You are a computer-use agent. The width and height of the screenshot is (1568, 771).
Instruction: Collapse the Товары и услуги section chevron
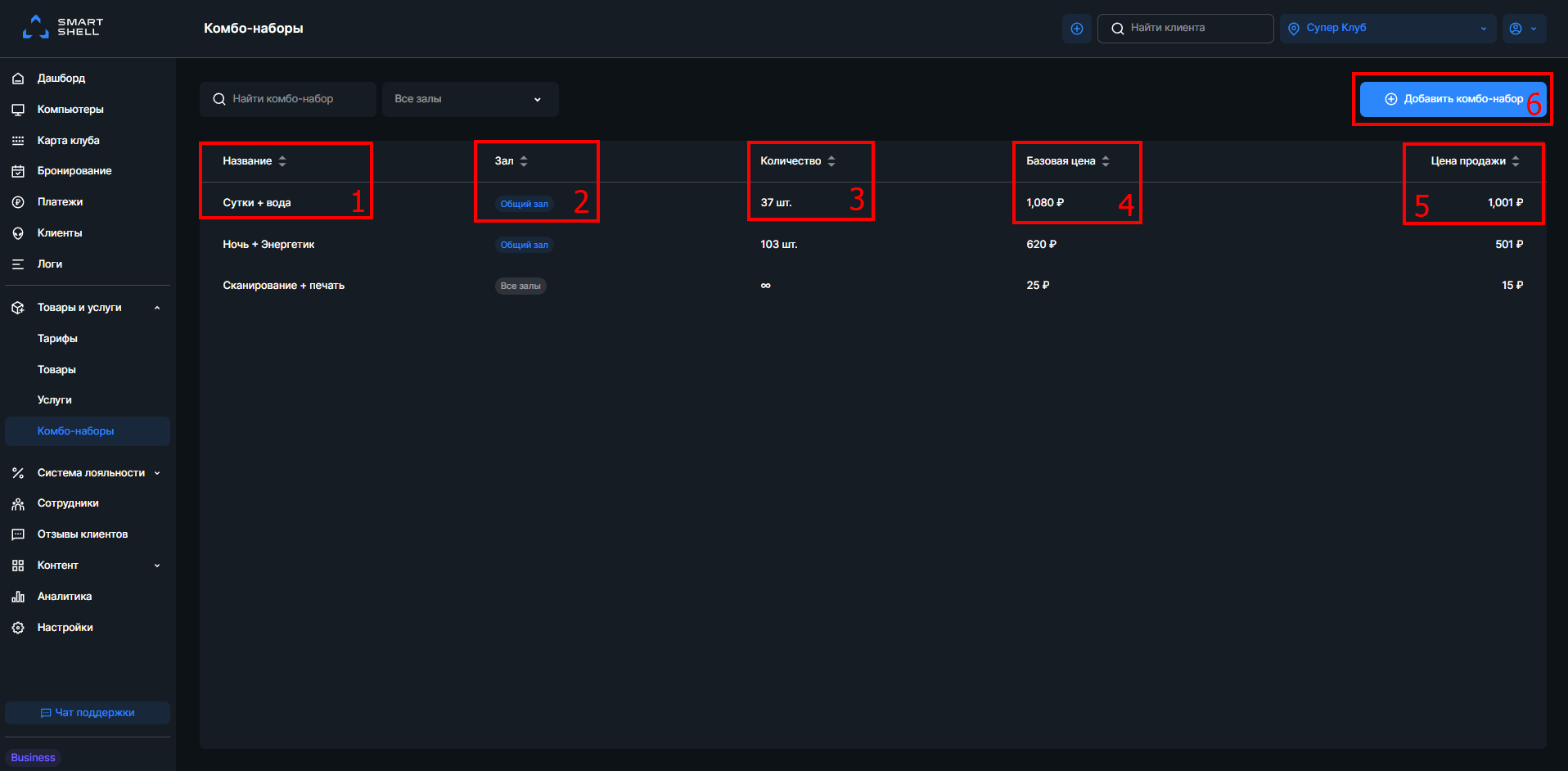point(157,308)
